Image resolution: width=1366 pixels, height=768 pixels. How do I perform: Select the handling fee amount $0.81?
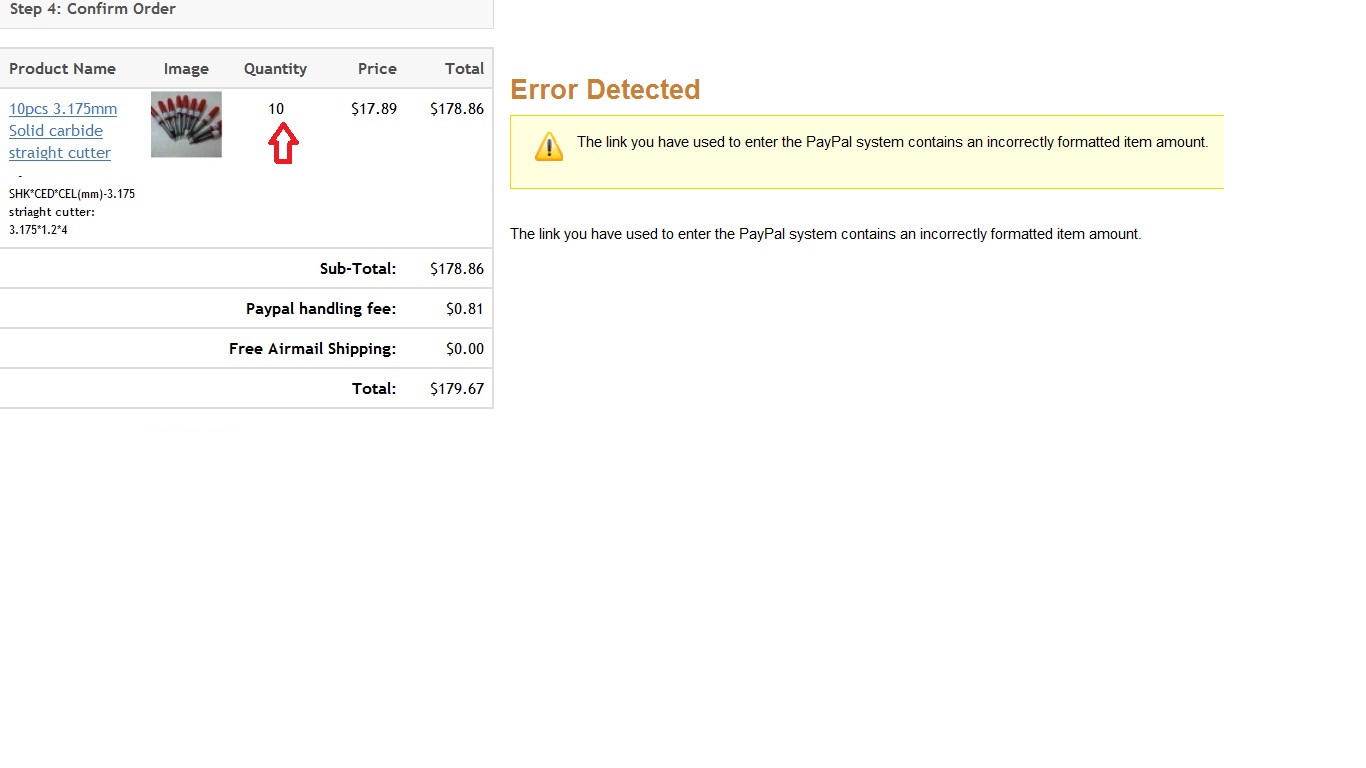465,309
